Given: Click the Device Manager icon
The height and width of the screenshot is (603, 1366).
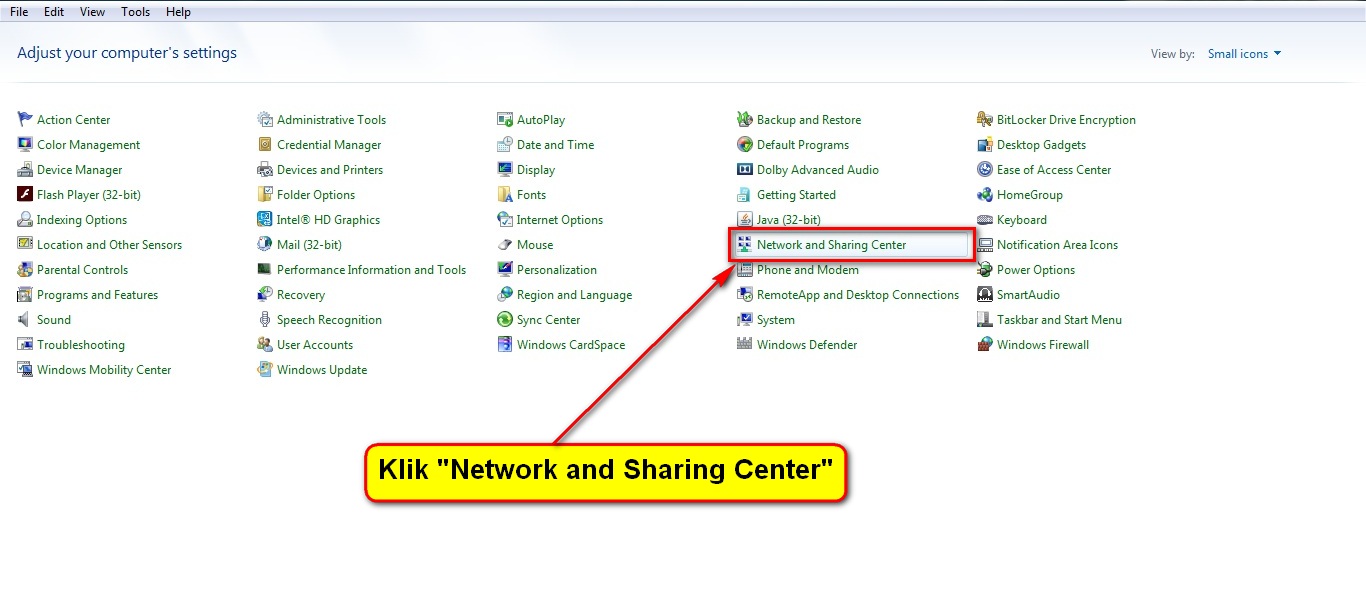Looking at the screenshot, I should click(x=25, y=170).
